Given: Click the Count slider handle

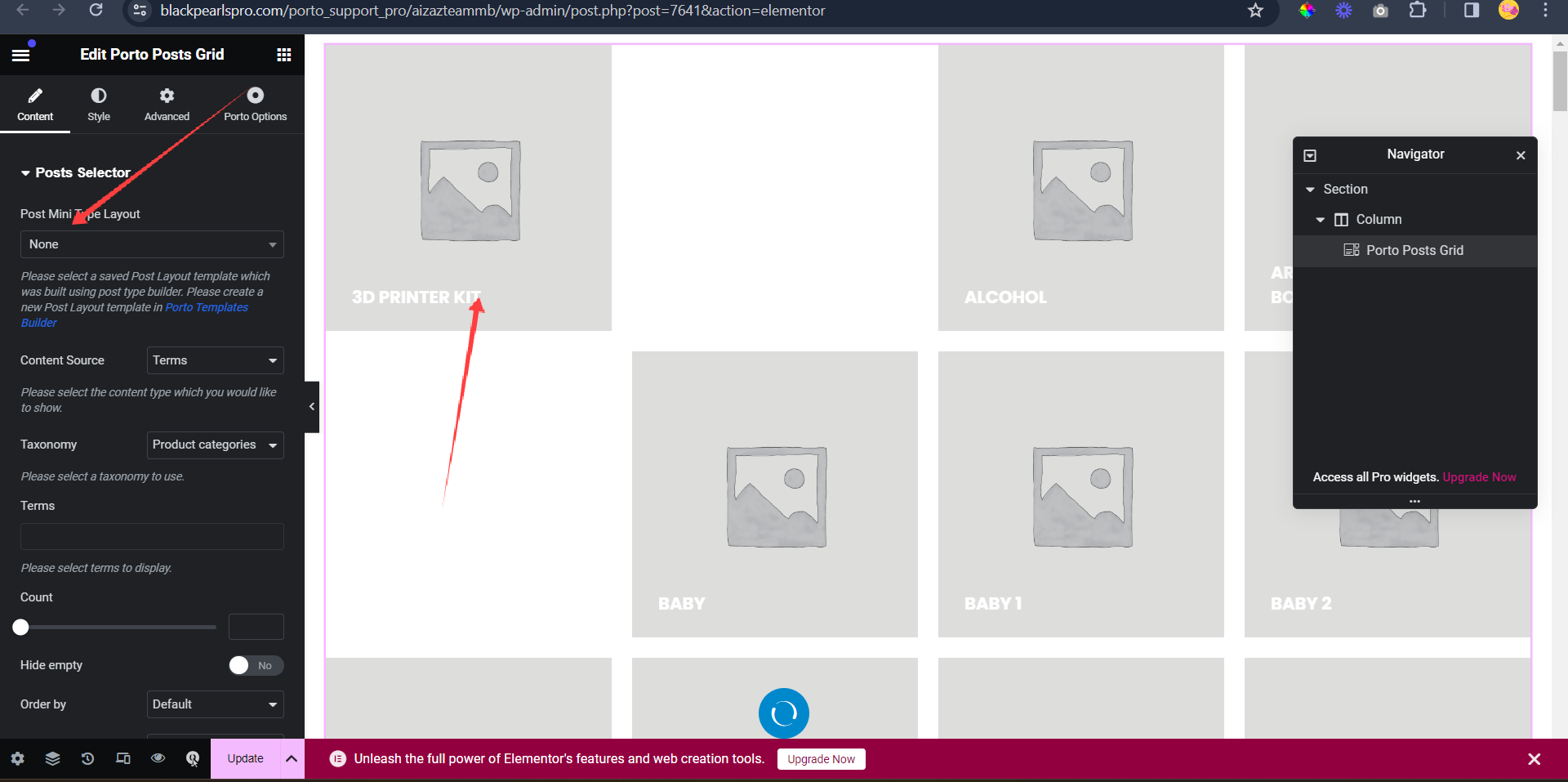Looking at the screenshot, I should 20,627.
